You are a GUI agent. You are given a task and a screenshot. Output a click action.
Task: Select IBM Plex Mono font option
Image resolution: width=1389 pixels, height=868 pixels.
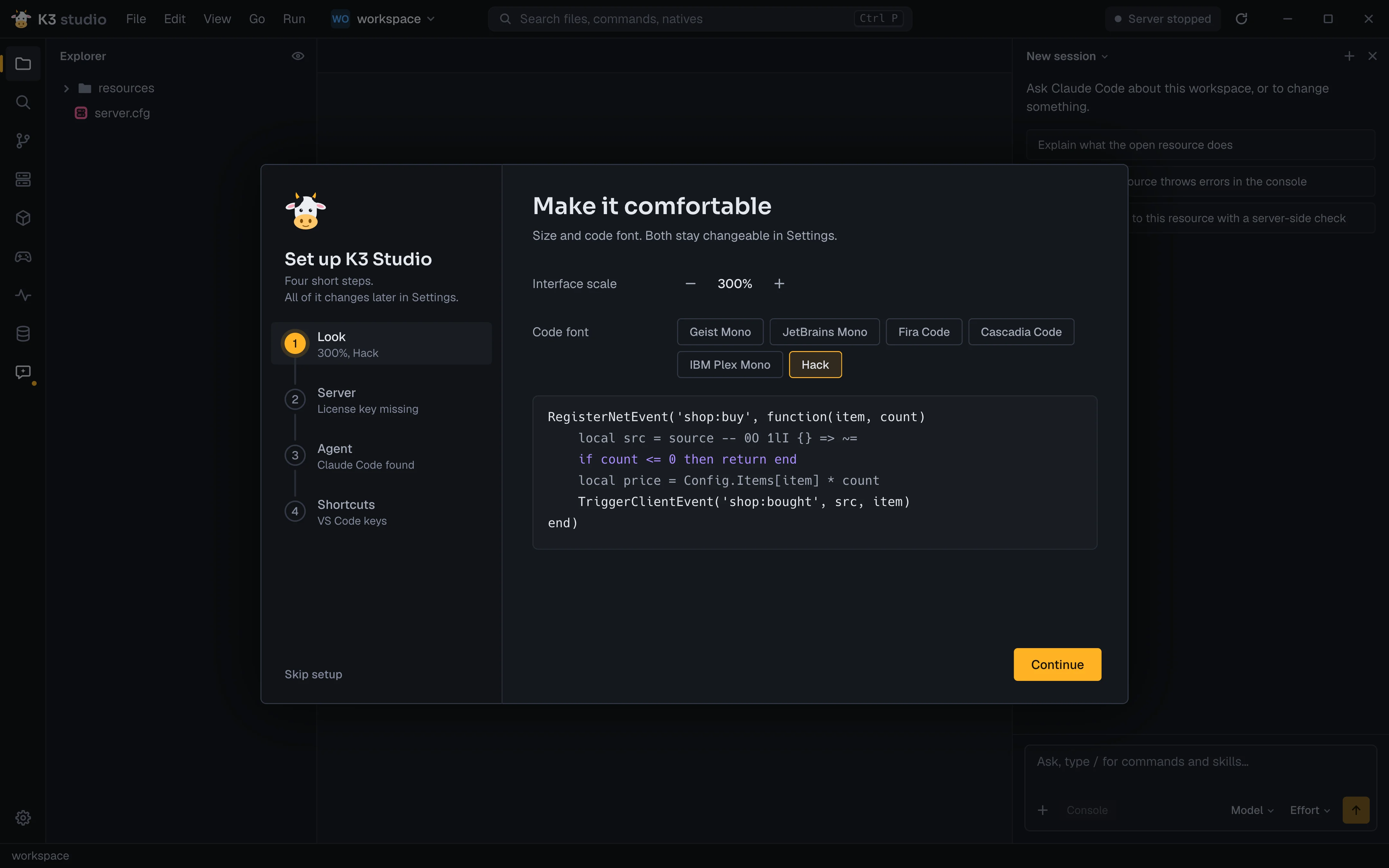[x=730, y=365]
